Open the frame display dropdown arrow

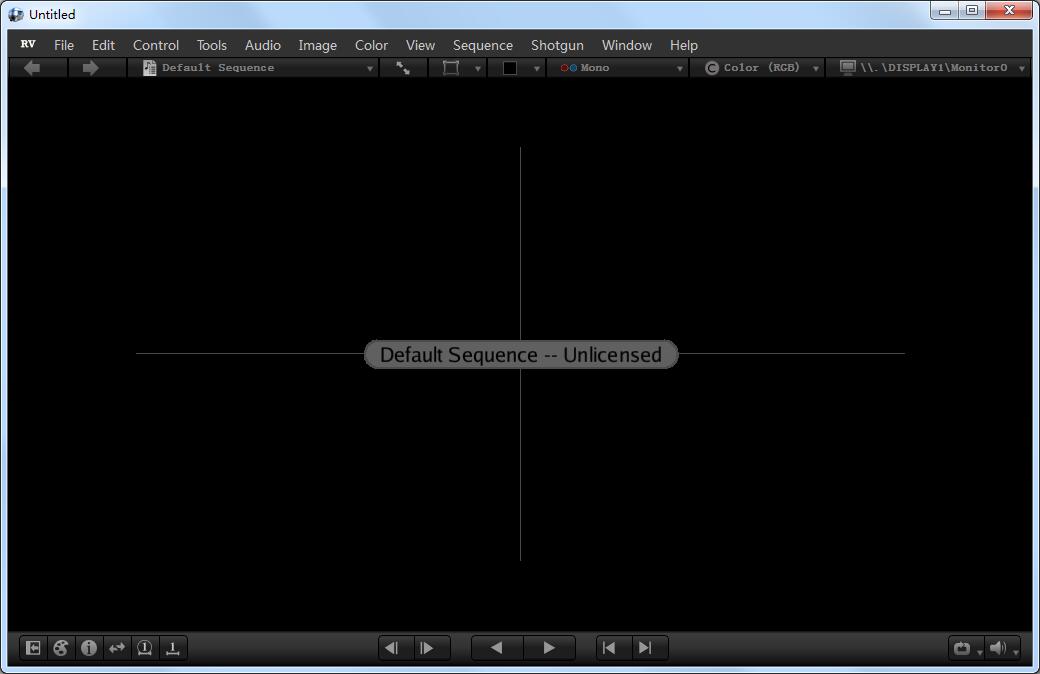[x=478, y=68]
